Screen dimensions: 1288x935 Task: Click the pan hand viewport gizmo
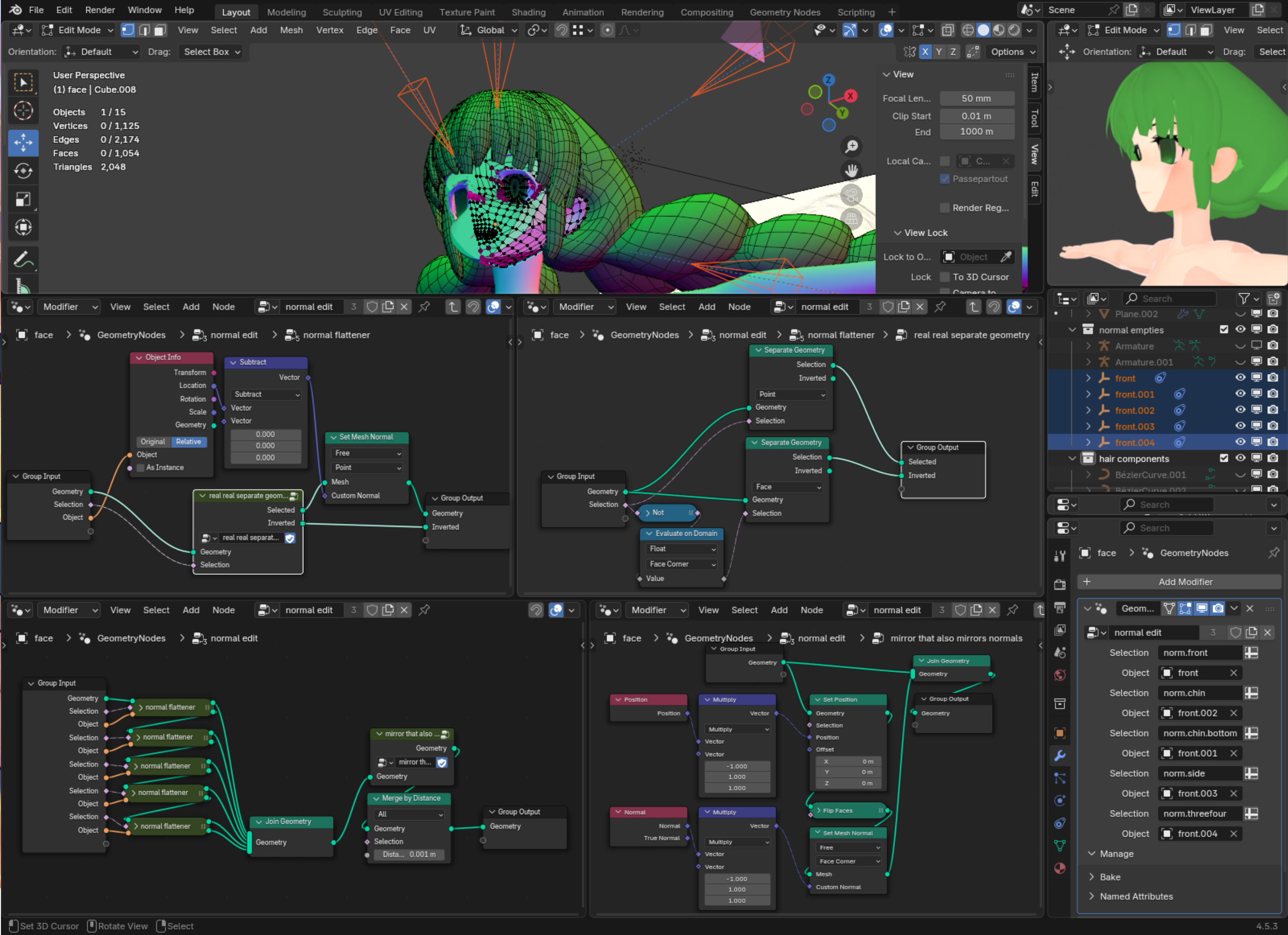pos(851,170)
